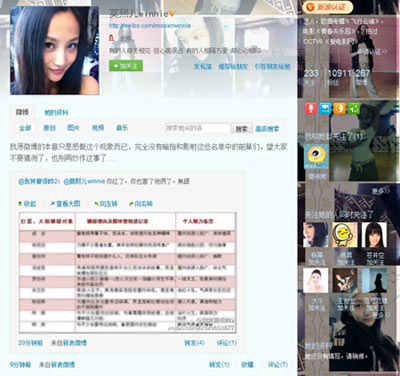
Task: Open the dark guitar-hands avatar in second row
Action: click(345, 281)
